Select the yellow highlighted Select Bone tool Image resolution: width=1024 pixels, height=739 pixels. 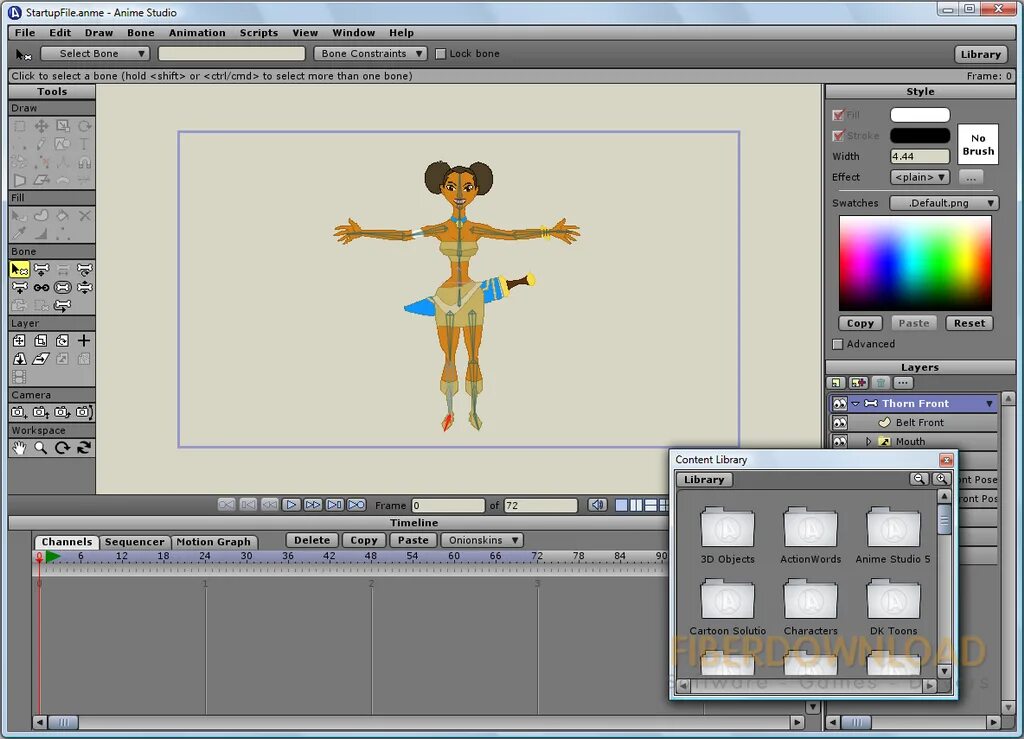click(x=20, y=269)
